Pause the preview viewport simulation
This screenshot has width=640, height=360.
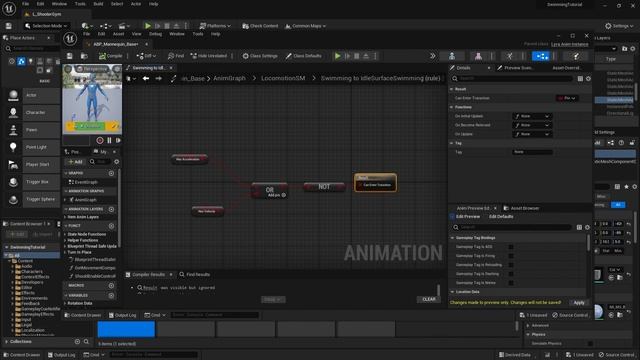[109, 140]
